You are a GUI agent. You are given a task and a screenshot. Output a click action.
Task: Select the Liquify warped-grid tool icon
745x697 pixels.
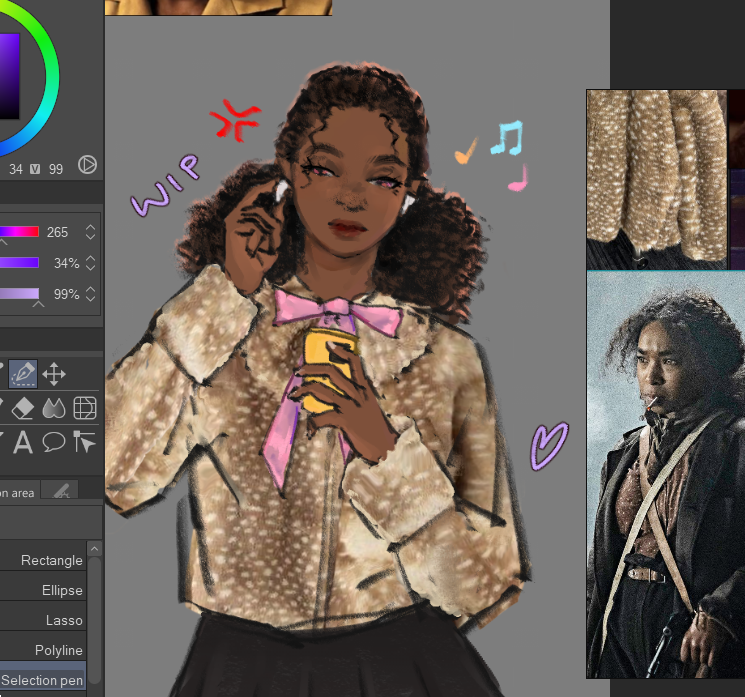point(85,408)
